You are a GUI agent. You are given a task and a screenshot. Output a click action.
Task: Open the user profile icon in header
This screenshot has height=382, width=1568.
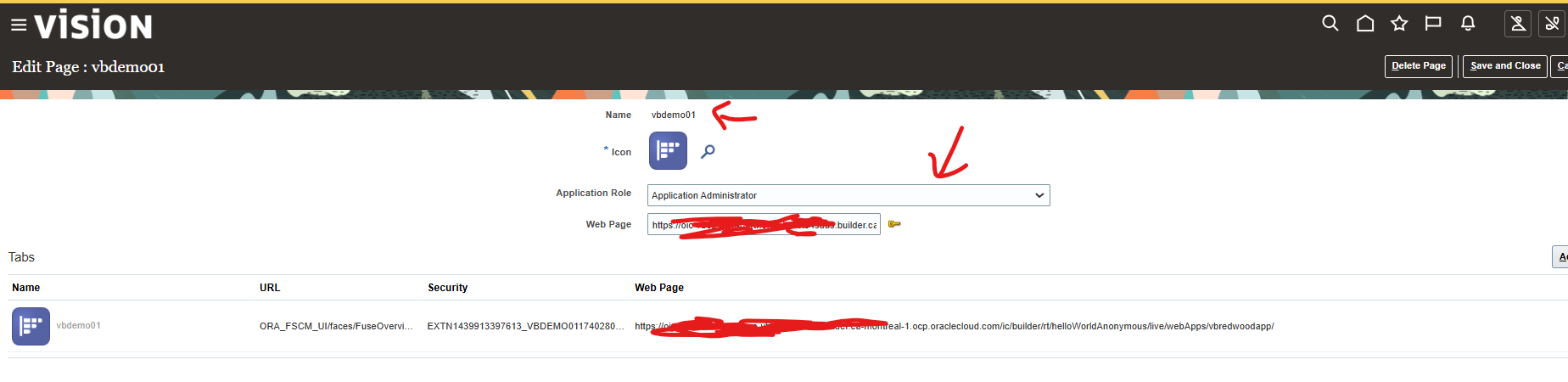[1518, 24]
